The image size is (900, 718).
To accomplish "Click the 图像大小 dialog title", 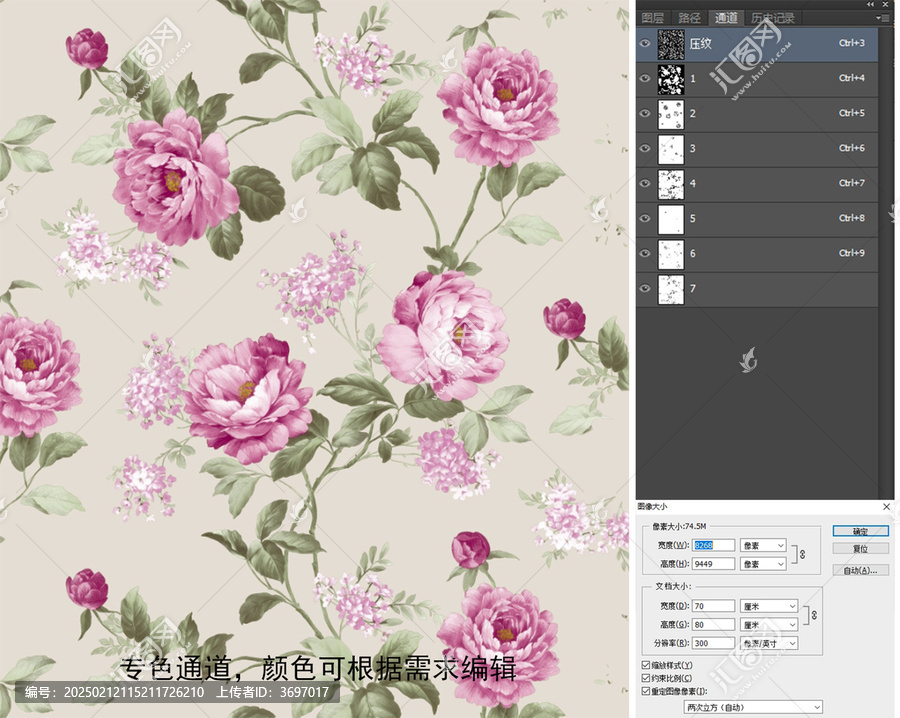I will click(653, 507).
